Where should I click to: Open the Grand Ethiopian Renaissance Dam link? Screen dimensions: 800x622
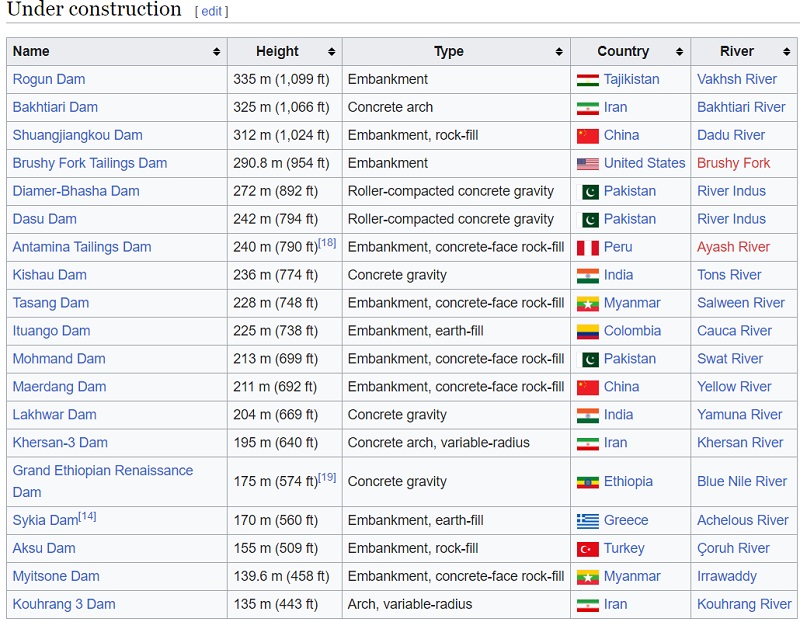point(102,471)
